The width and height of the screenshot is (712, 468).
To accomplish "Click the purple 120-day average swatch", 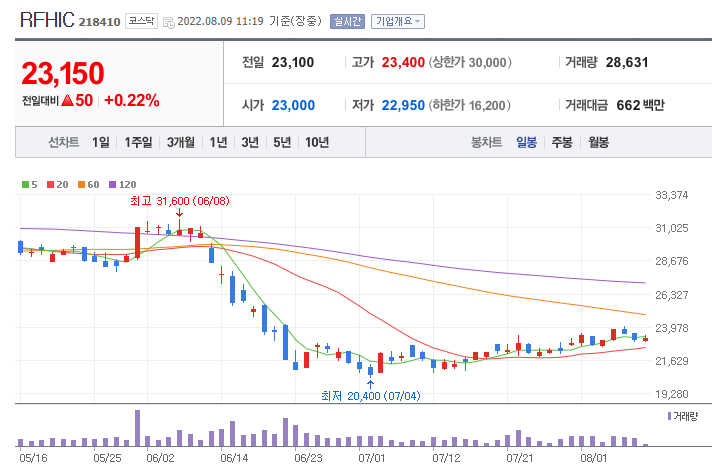I will [x=113, y=184].
